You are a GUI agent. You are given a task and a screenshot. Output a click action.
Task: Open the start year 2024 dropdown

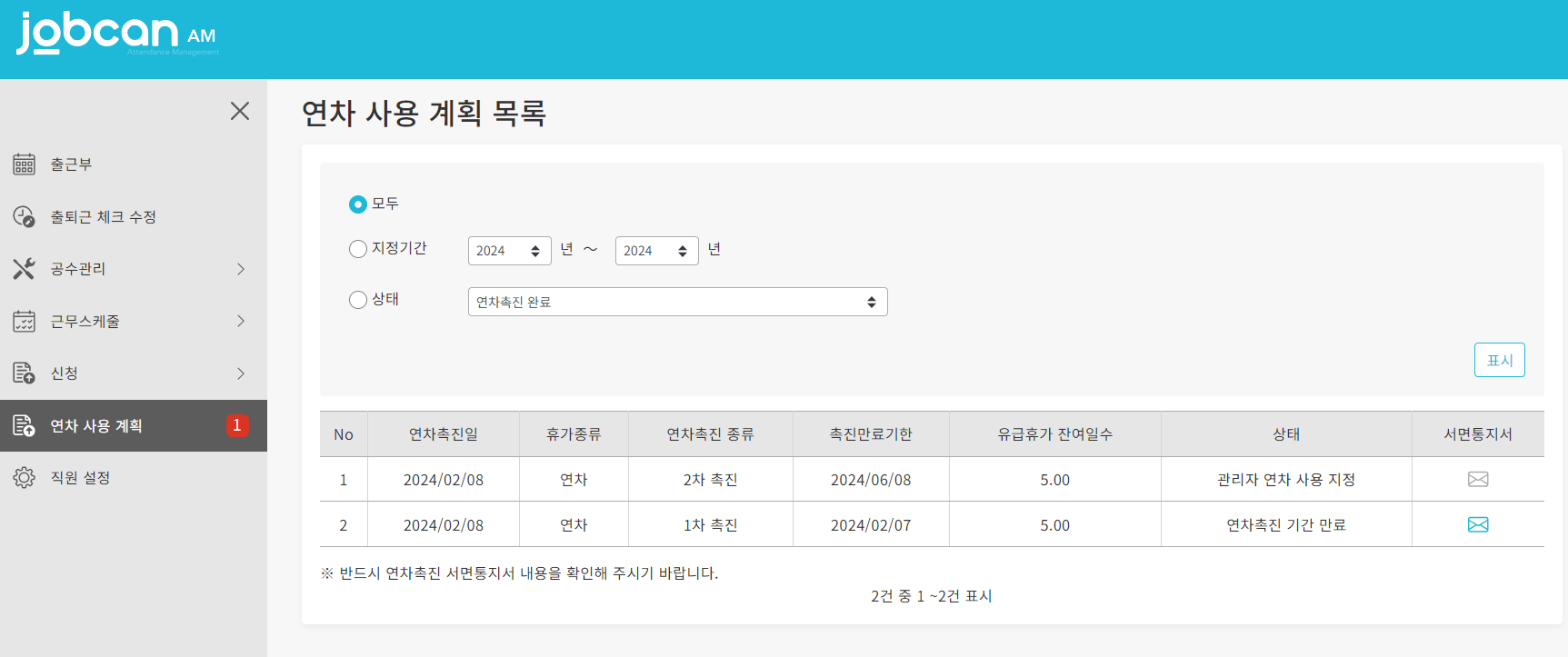(509, 251)
